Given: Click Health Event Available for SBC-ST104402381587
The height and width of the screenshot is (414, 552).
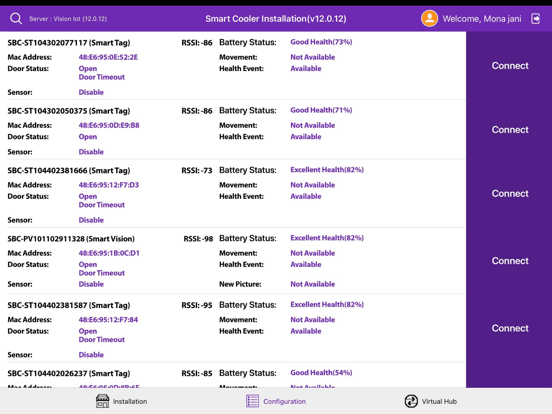Looking at the screenshot, I should point(306,331).
